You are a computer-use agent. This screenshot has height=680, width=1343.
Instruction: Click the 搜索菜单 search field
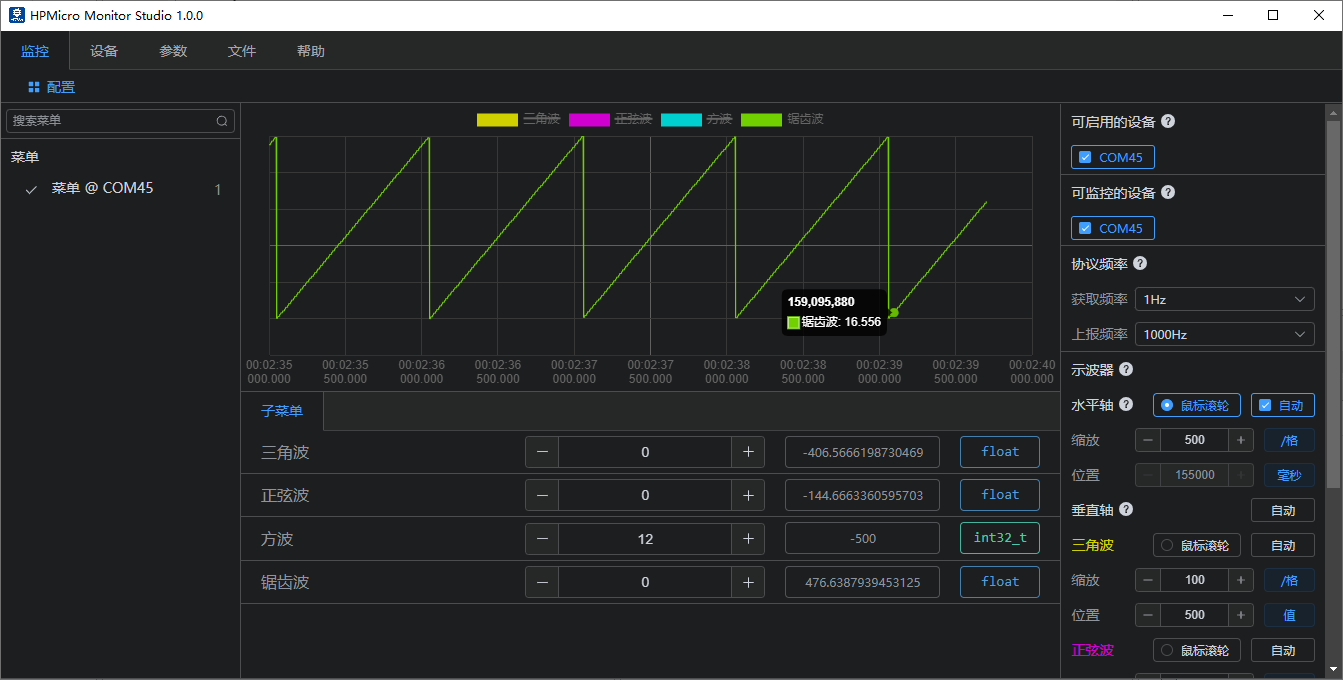click(x=120, y=121)
